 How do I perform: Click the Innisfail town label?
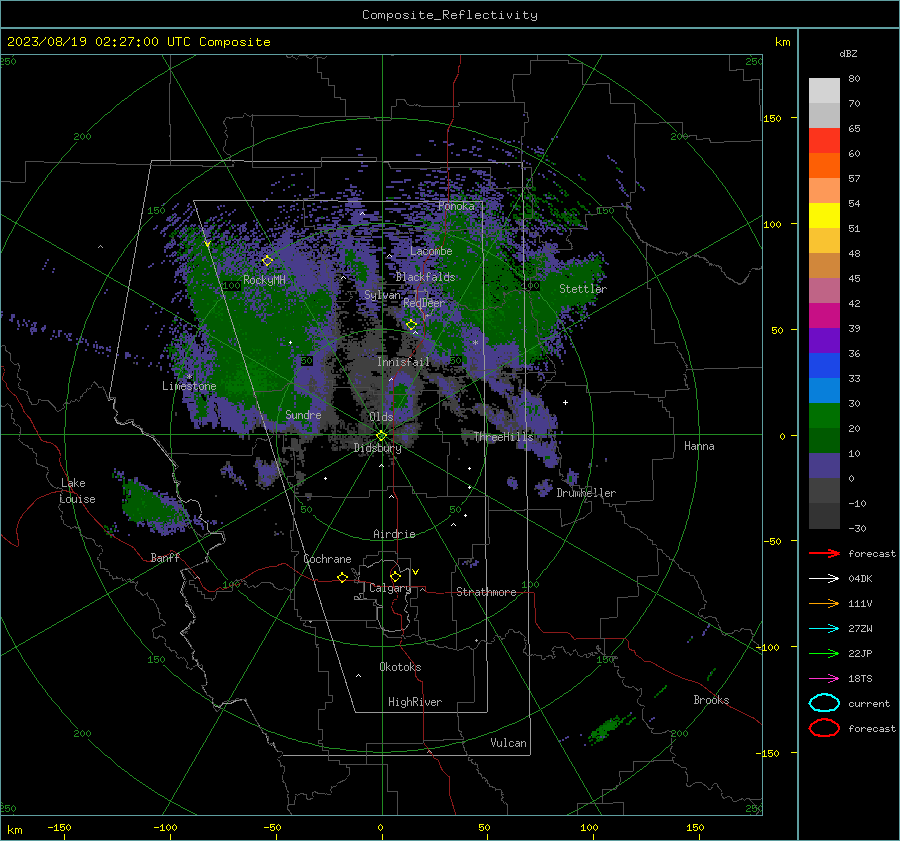(x=403, y=362)
